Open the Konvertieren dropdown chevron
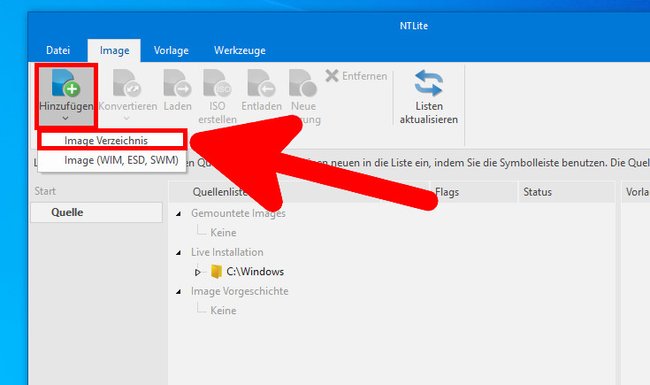This screenshot has width=650, height=385. [127, 119]
